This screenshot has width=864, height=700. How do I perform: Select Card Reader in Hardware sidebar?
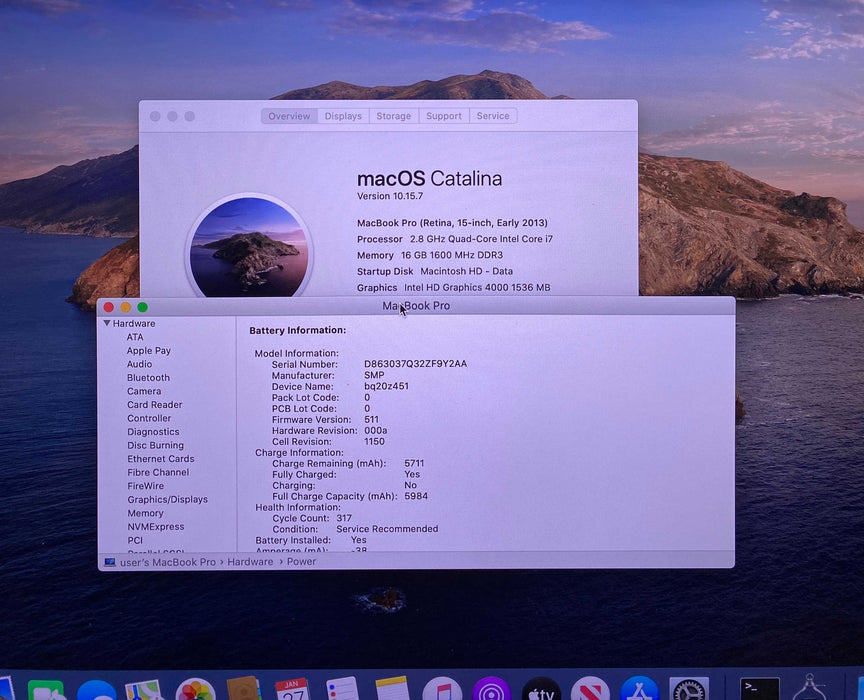point(154,405)
